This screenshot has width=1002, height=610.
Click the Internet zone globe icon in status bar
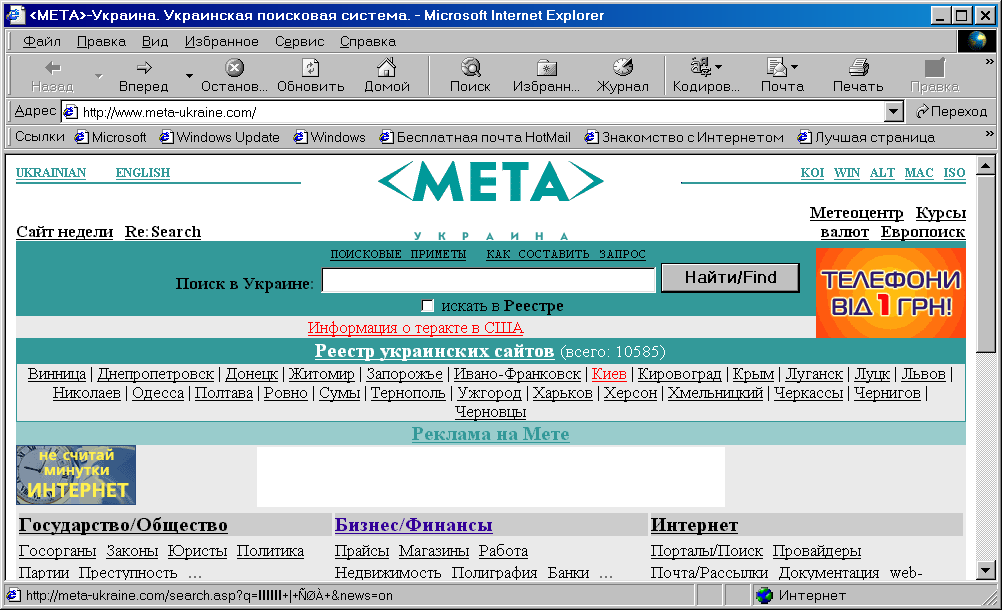tap(764, 595)
